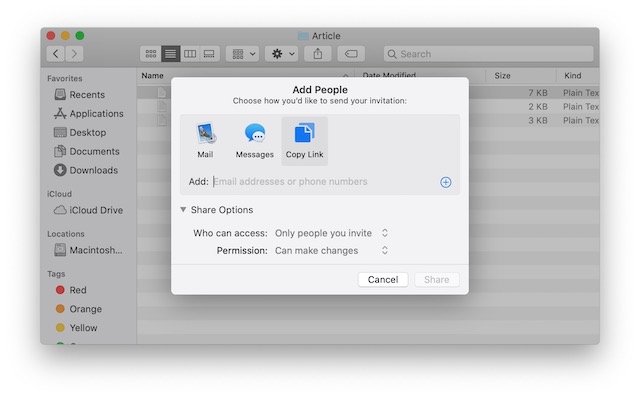Click the Cancel button
Viewport: 640px width, 398px height.
point(383,280)
